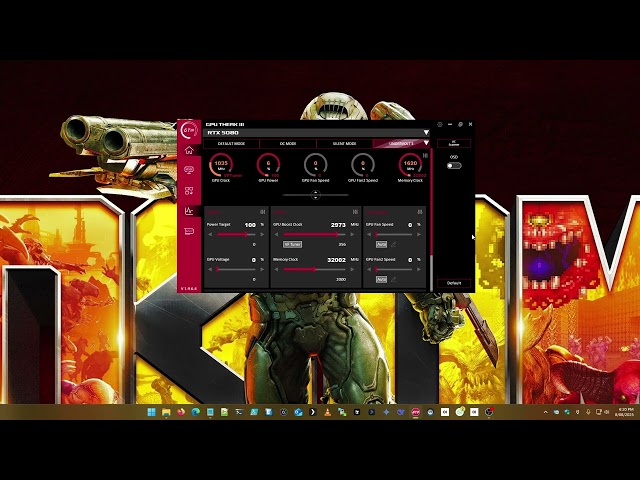
Task: Expand the Undervolt profile dropdown arrow
Action: point(426,143)
